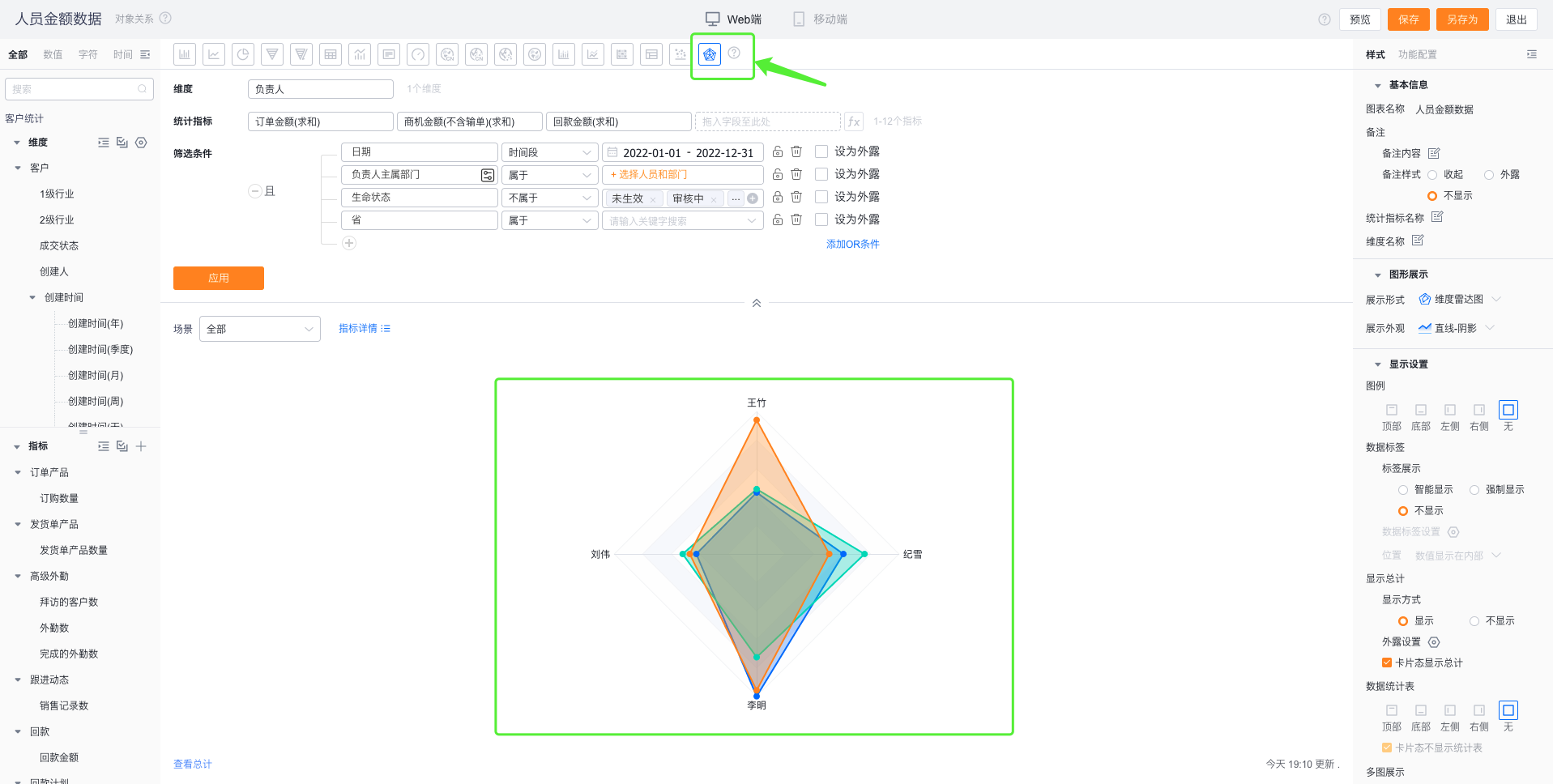Collapse the 创建时间 tree node

(x=32, y=298)
